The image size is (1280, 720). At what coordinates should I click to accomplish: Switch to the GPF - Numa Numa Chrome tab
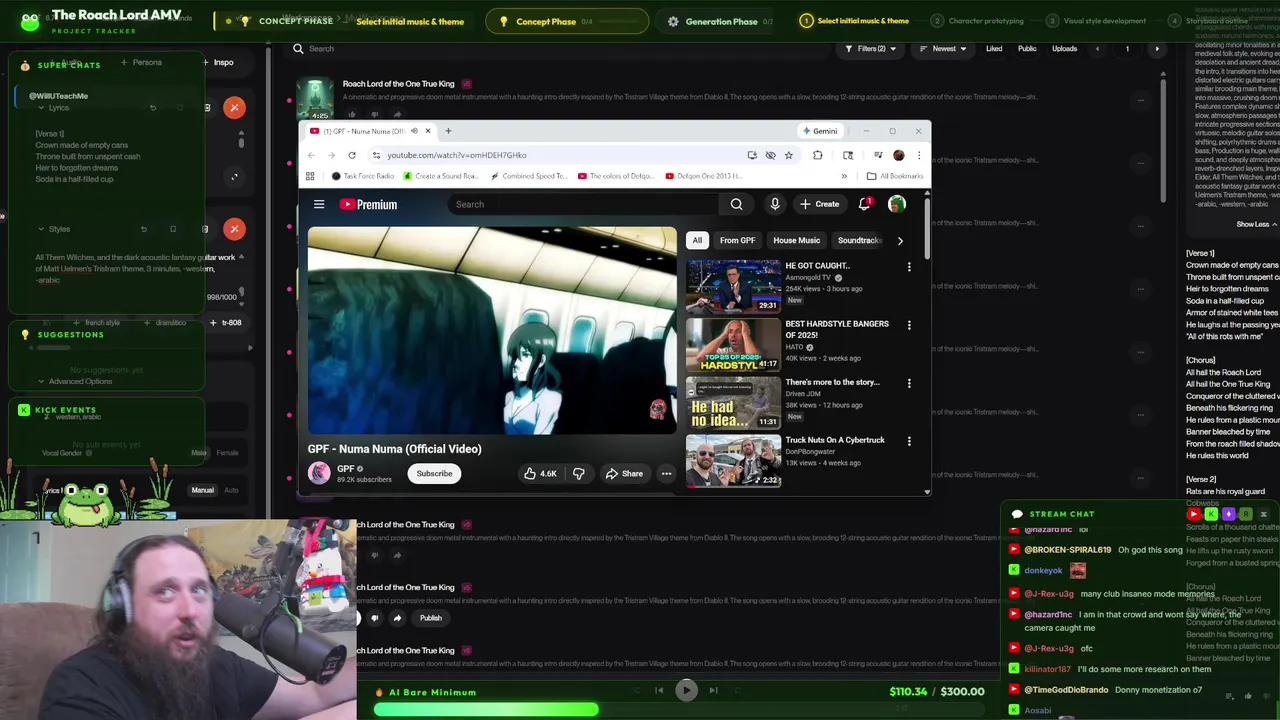[365, 131]
